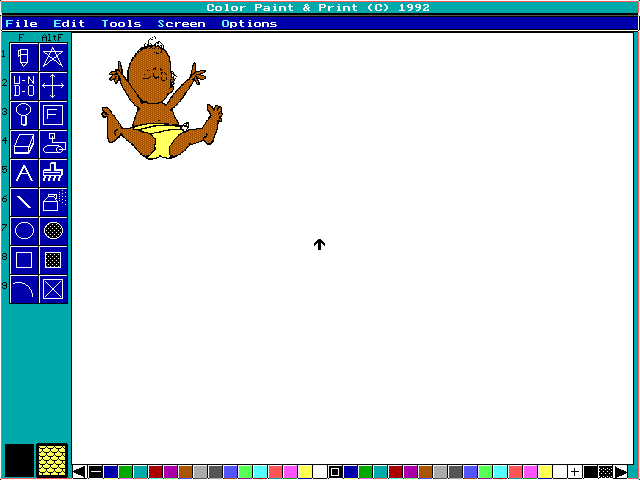The image size is (640, 480).
Task: Click the plus icon in palette bar
Action: [x=575, y=472]
